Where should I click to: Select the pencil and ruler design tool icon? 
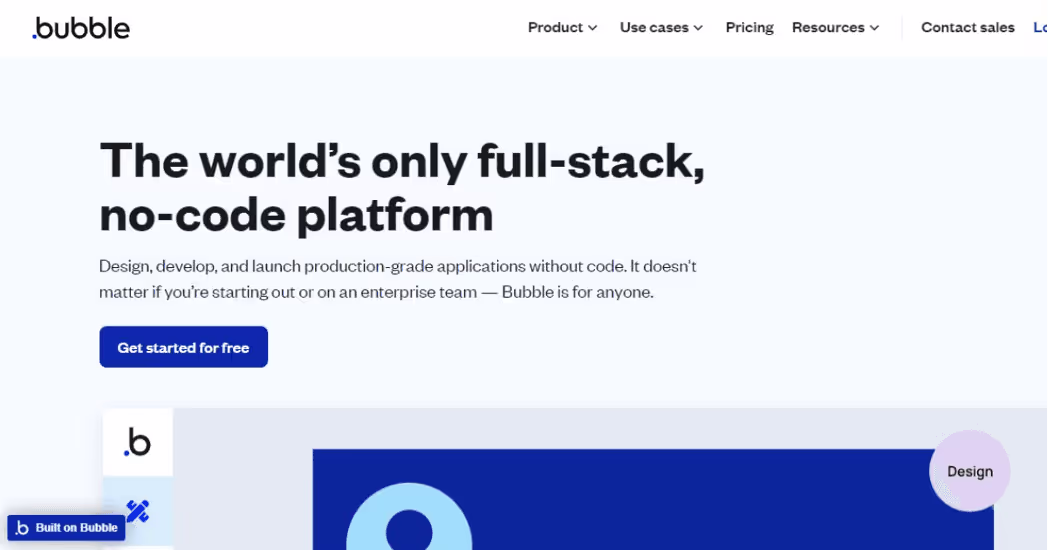coord(138,511)
